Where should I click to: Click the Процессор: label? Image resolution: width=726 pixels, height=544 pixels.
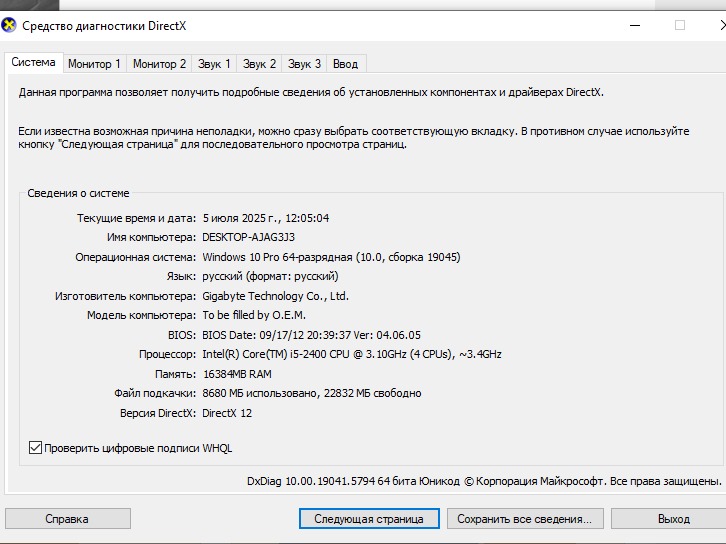point(168,354)
